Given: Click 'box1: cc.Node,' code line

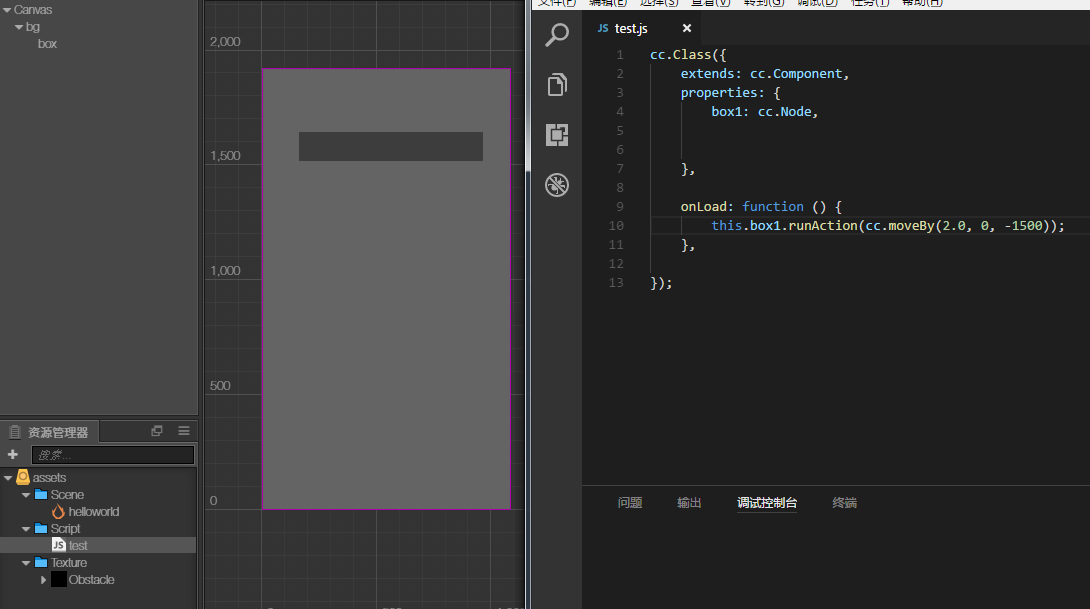Looking at the screenshot, I should (x=765, y=111).
